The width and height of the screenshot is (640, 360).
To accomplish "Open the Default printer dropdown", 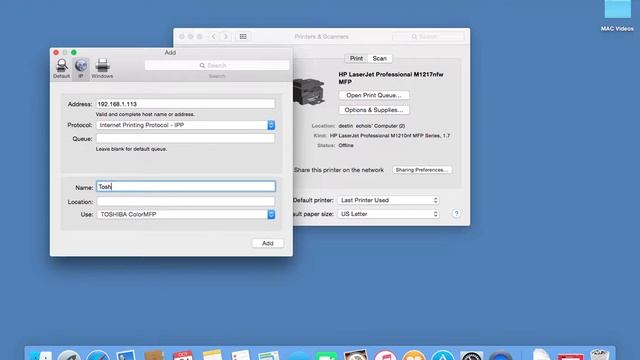I will pyautogui.click(x=389, y=200).
